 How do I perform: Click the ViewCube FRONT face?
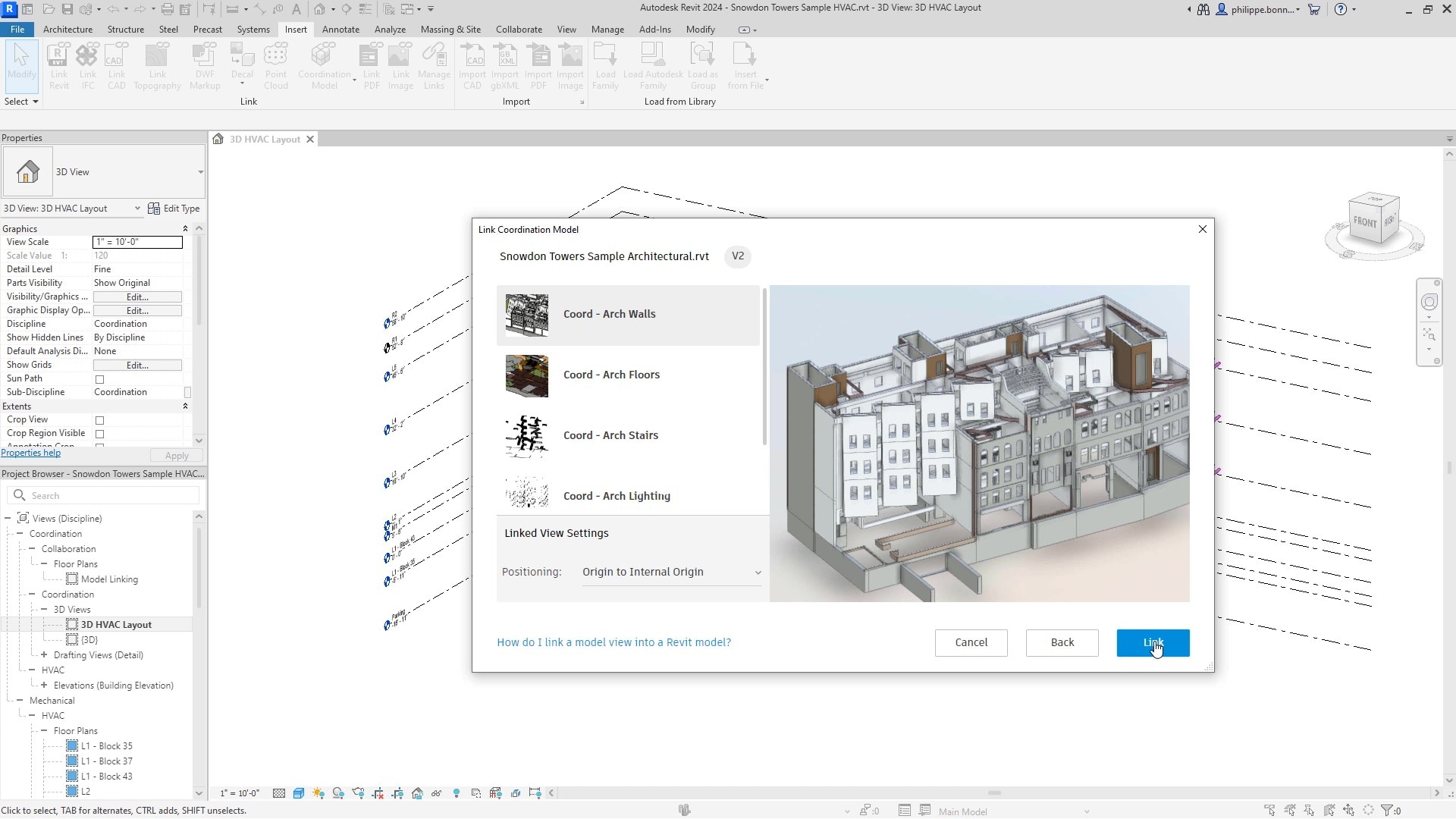1365,222
